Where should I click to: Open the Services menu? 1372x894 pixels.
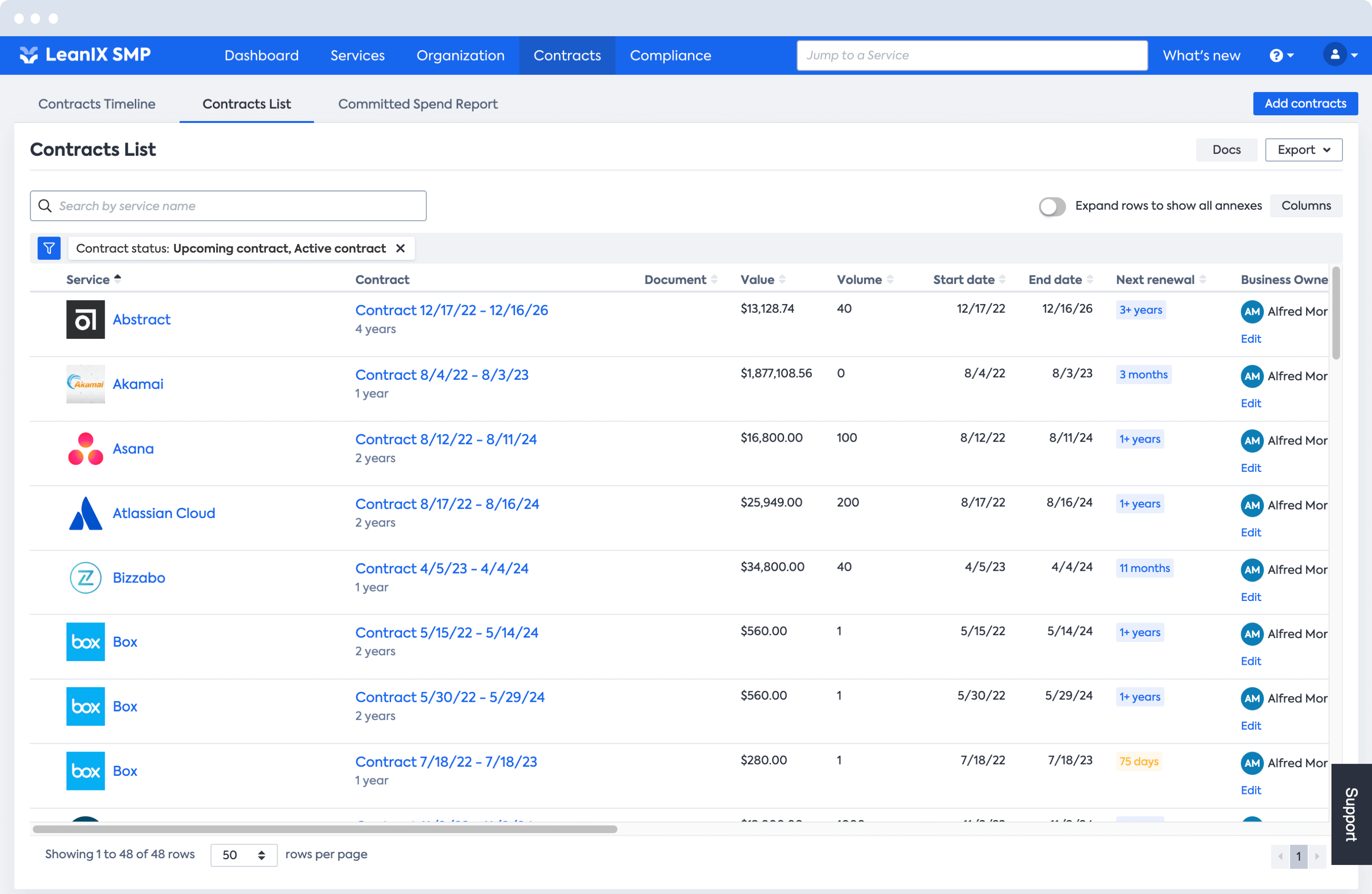click(x=357, y=55)
